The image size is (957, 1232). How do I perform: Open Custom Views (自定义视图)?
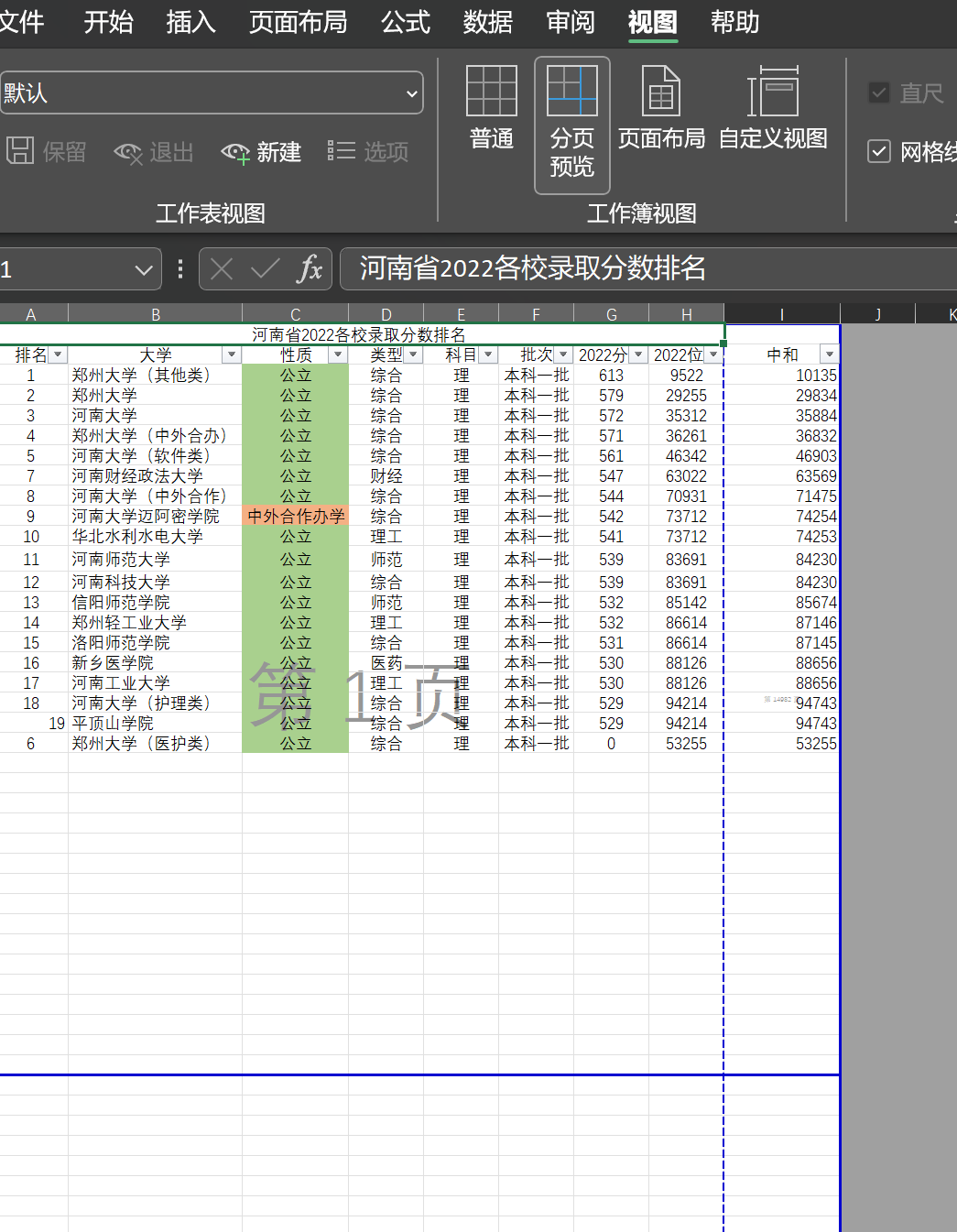(x=773, y=107)
